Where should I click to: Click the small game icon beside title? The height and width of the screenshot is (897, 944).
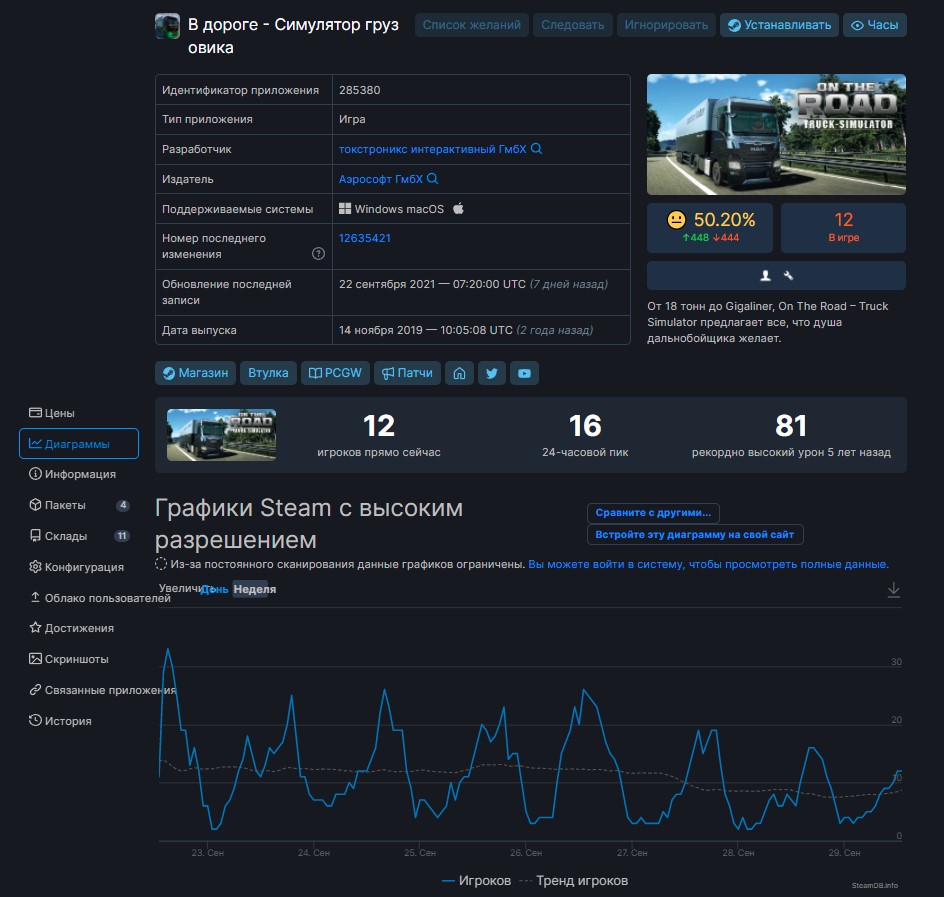click(x=167, y=26)
